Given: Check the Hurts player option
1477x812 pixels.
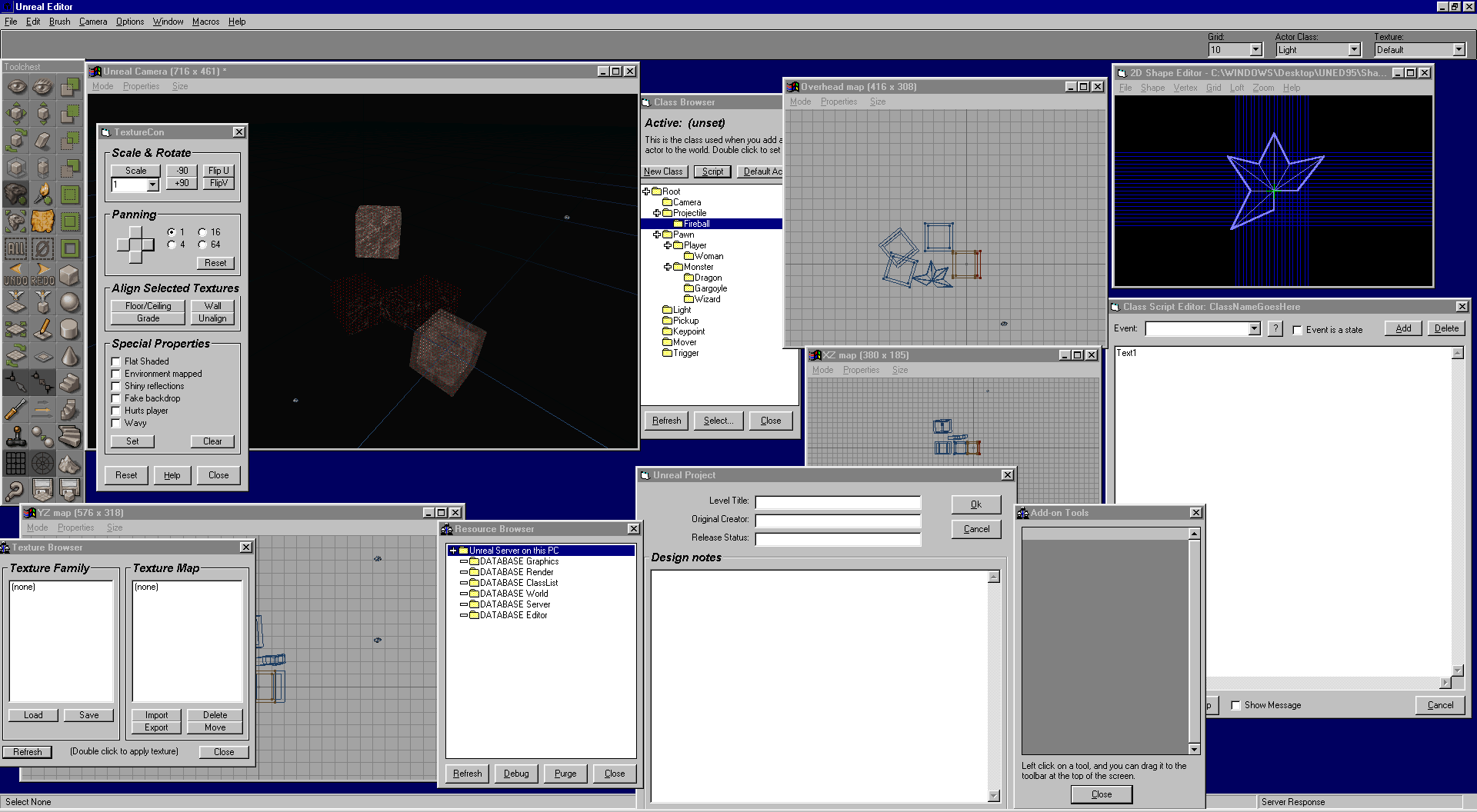Looking at the screenshot, I should (x=116, y=411).
